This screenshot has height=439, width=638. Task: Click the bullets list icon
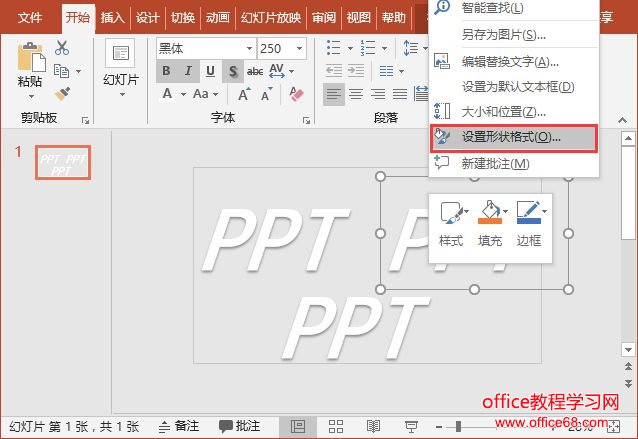point(334,48)
